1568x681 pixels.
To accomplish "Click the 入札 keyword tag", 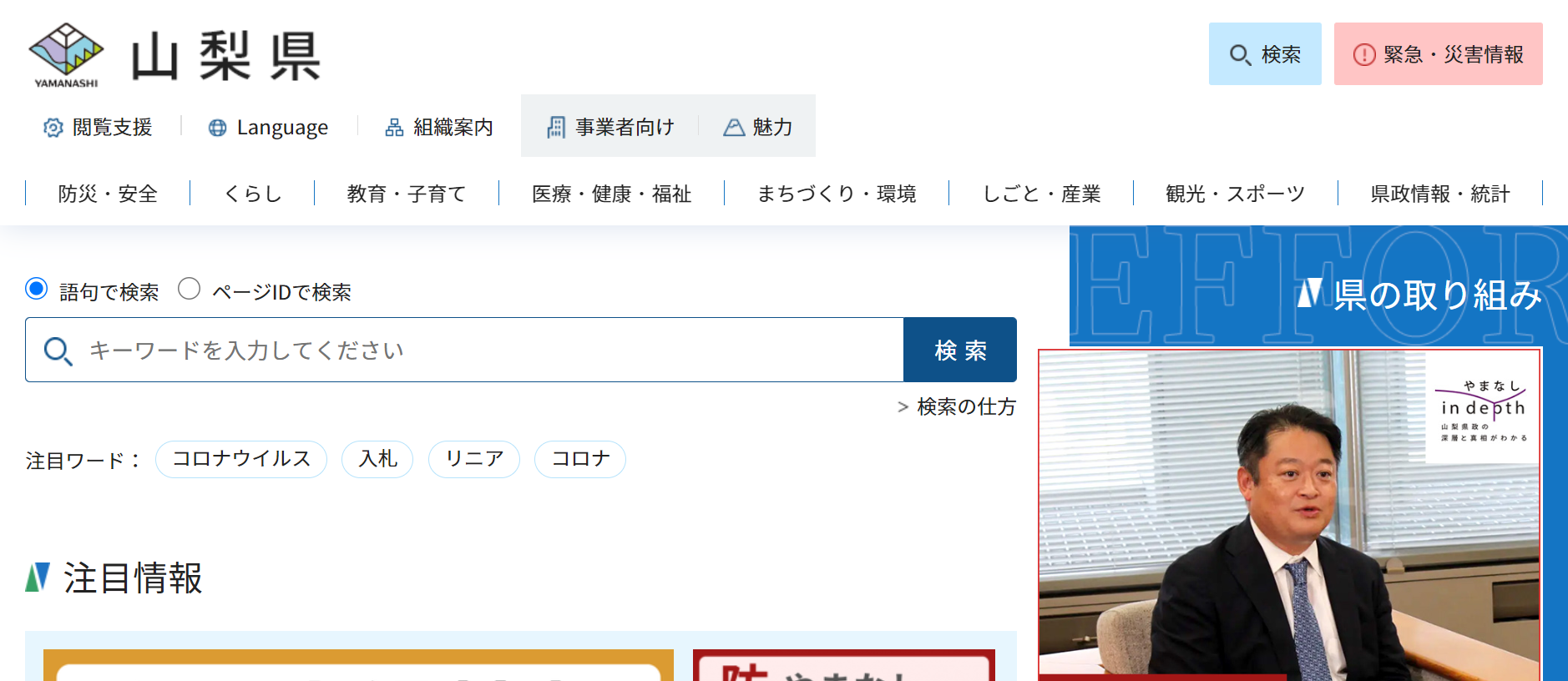I will [x=377, y=459].
